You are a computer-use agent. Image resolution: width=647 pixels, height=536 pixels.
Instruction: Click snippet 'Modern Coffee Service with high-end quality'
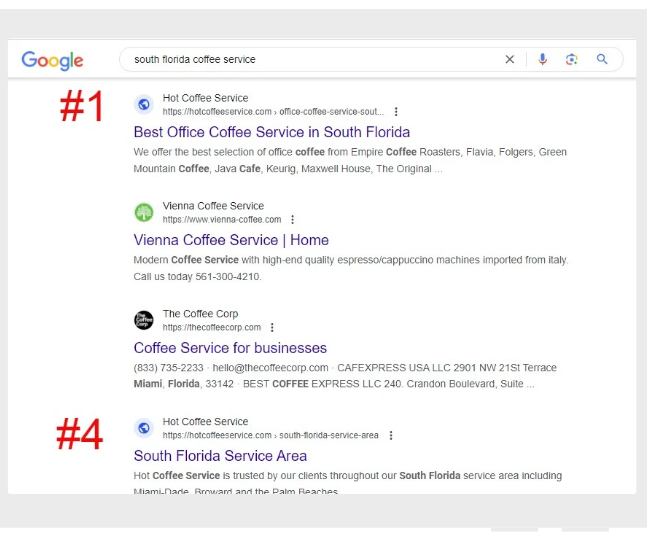351,260
